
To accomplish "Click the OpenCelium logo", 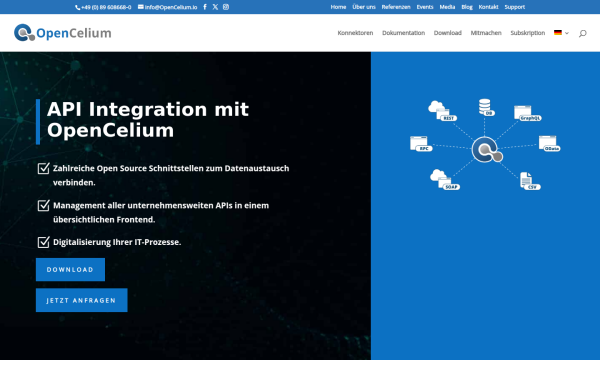I will pos(63,33).
